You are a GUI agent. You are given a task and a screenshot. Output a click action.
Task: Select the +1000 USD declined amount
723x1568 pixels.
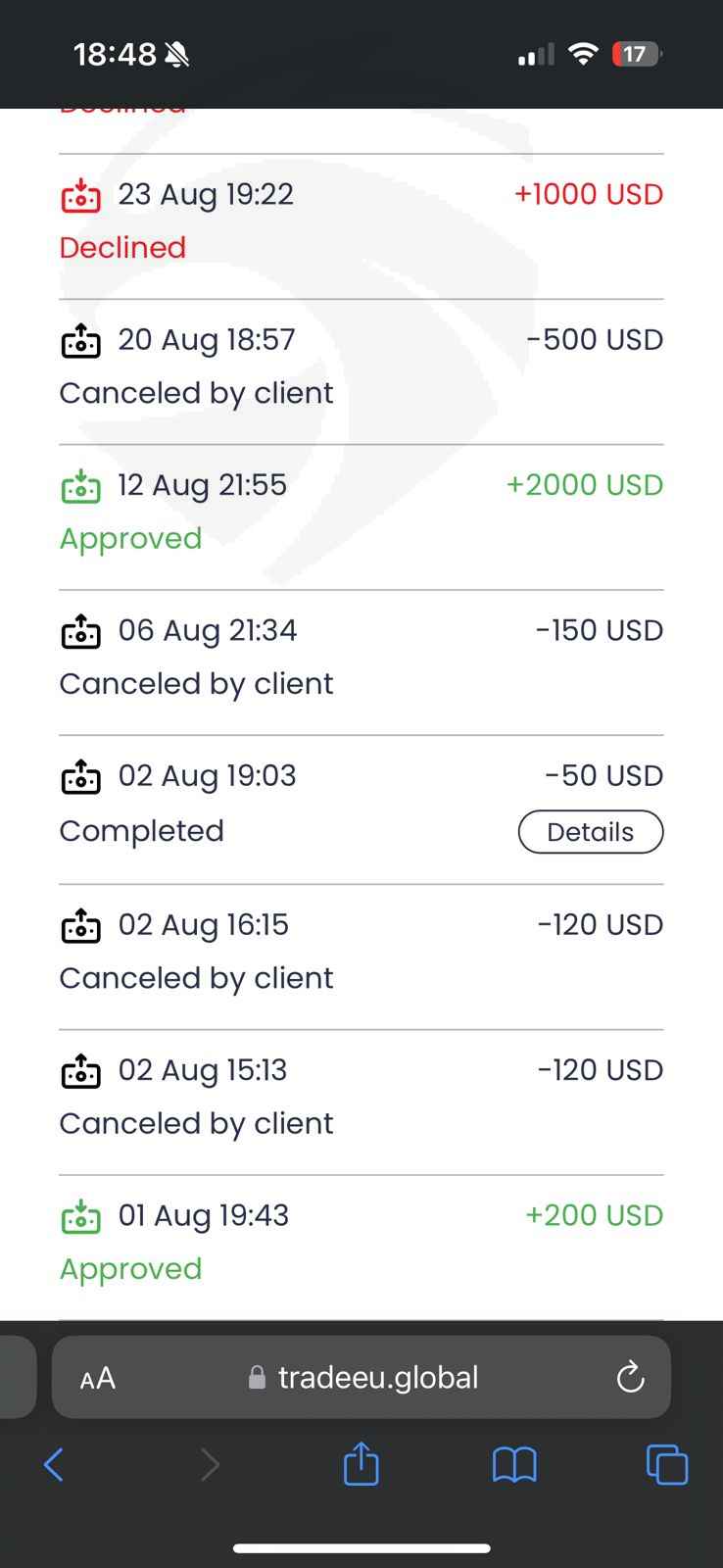(x=589, y=194)
